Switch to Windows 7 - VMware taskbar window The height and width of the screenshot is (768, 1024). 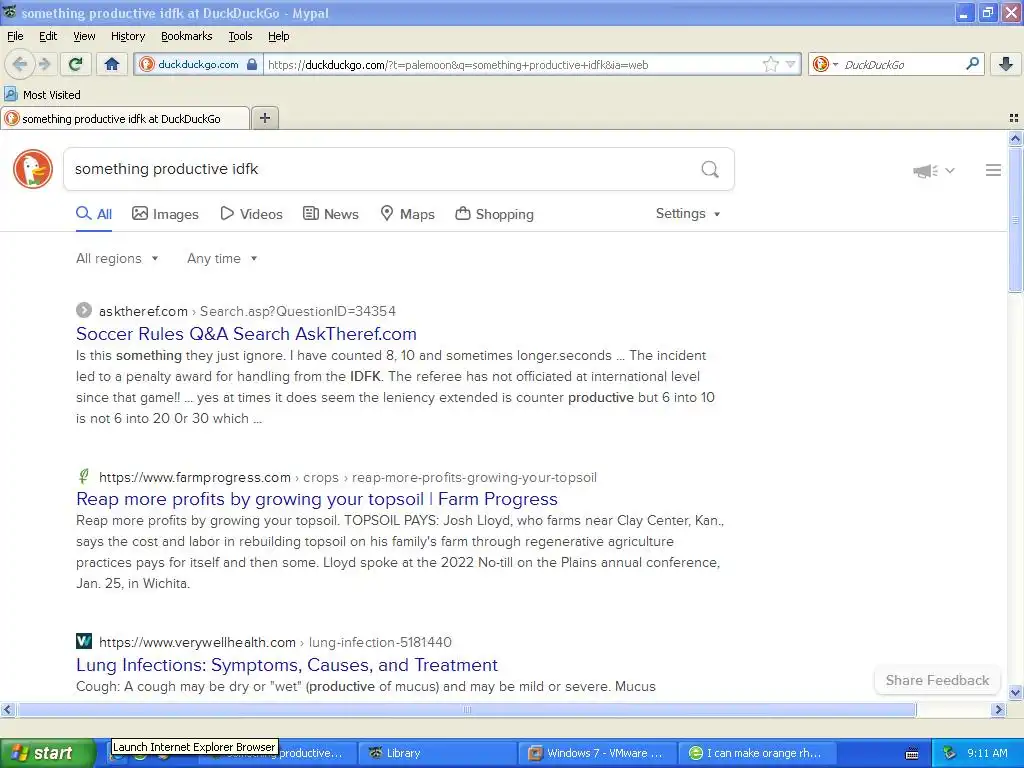(598, 753)
